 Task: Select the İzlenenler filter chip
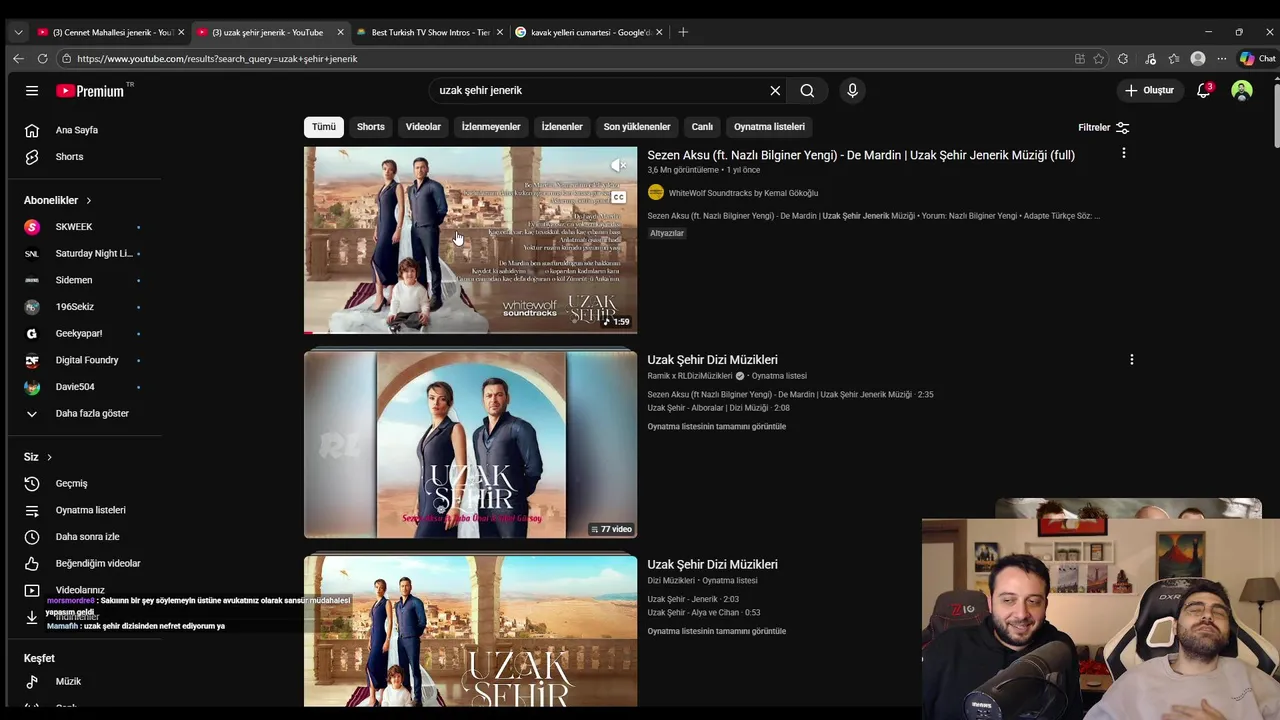point(562,127)
